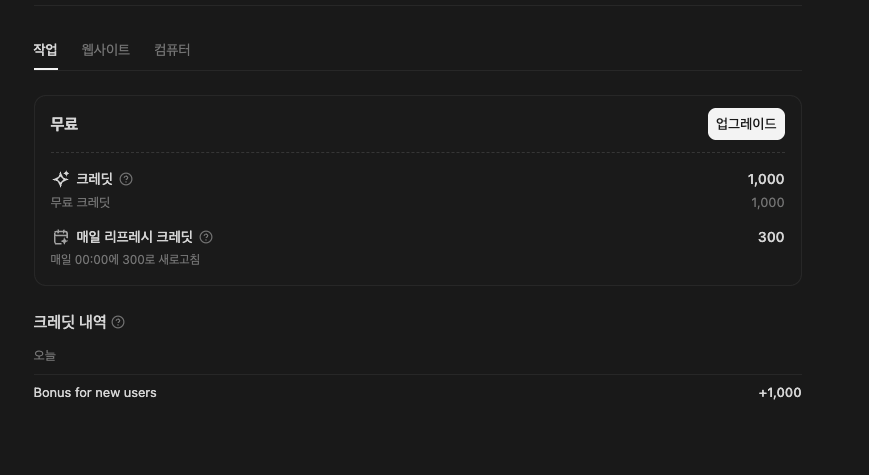
Task: Click the sparkle credits icon
Action: pyautogui.click(x=60, y=178)
